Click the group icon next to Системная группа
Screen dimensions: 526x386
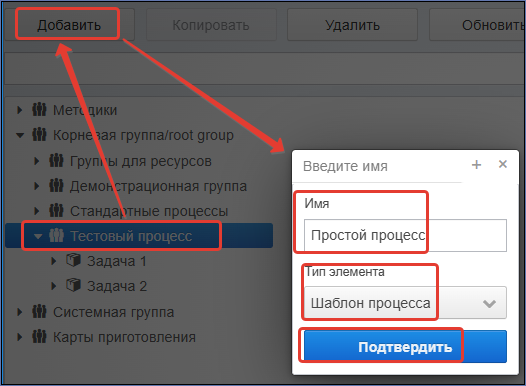[39, 312]
